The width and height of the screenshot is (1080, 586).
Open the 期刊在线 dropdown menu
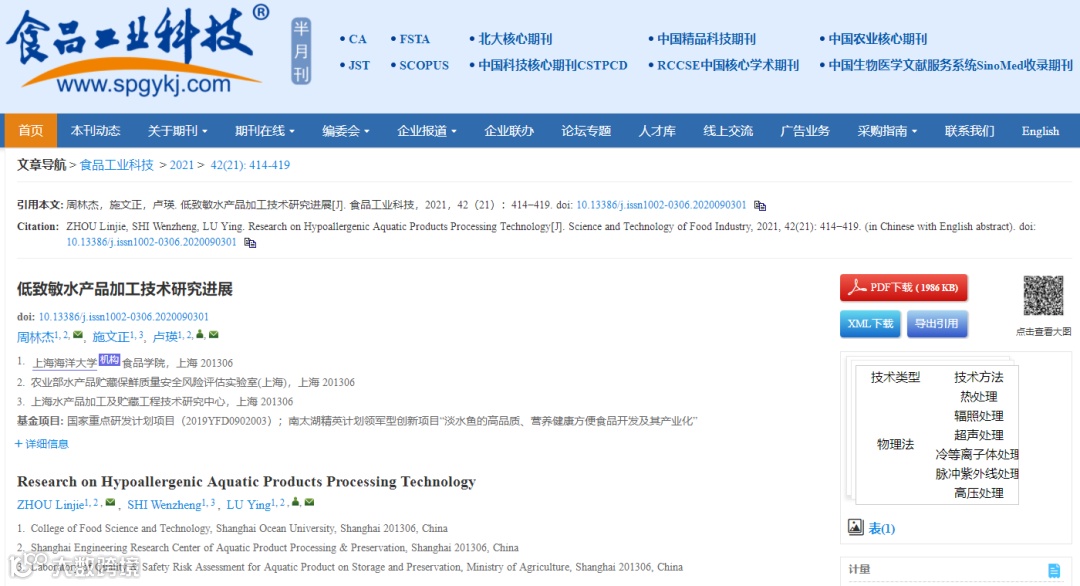click(264, 131)
